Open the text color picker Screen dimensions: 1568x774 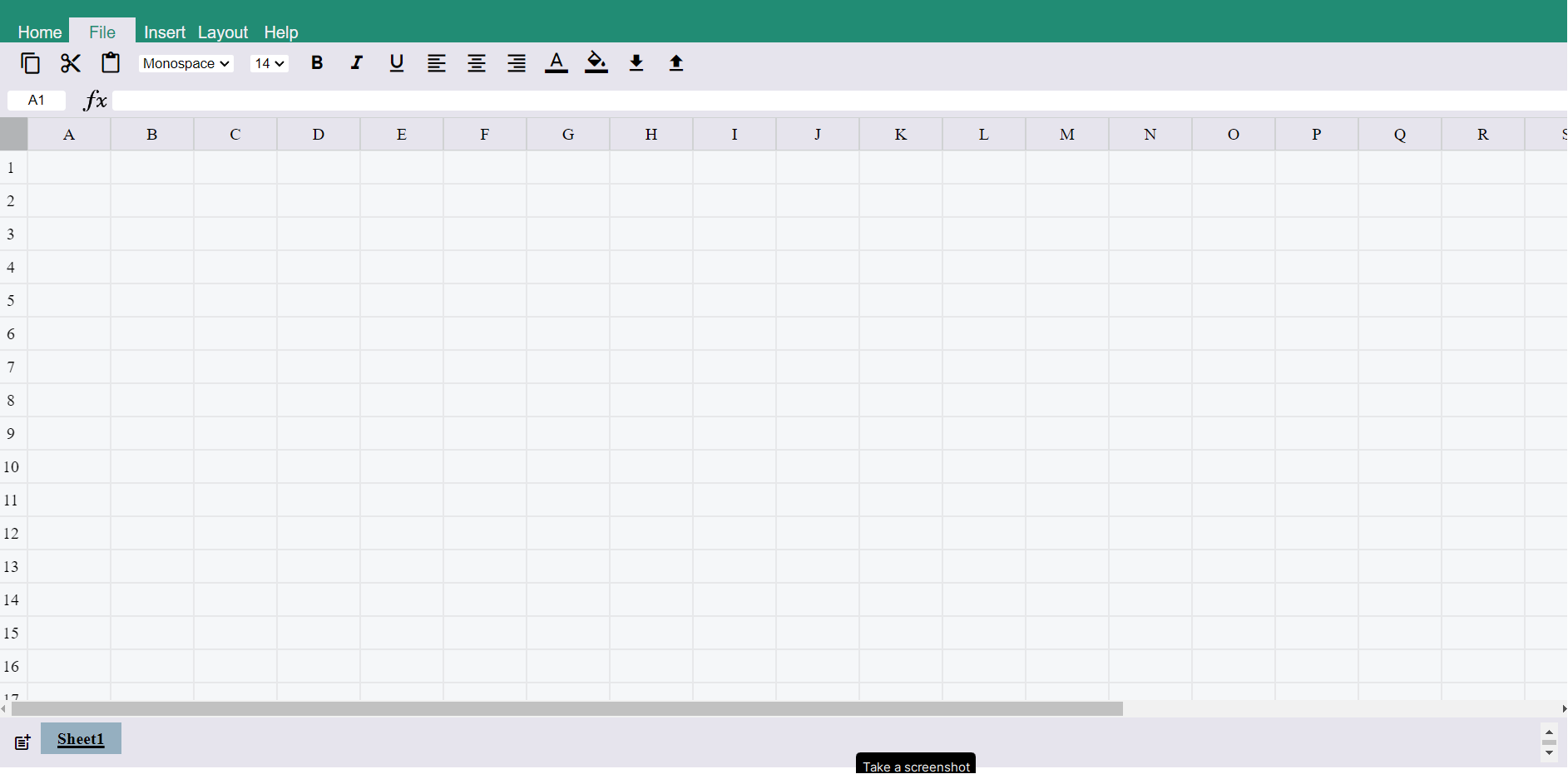(556, 63)
